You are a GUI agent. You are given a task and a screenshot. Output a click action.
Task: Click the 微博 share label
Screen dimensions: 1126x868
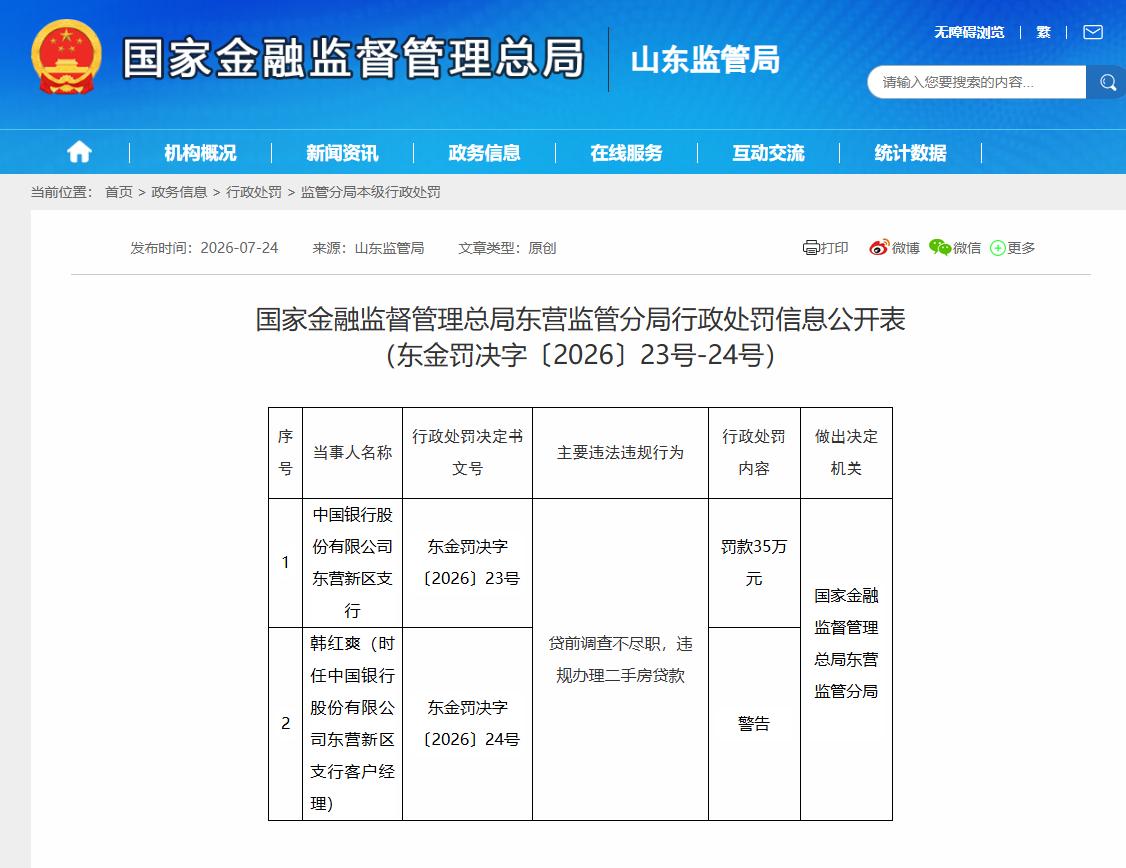pos(906,248)
